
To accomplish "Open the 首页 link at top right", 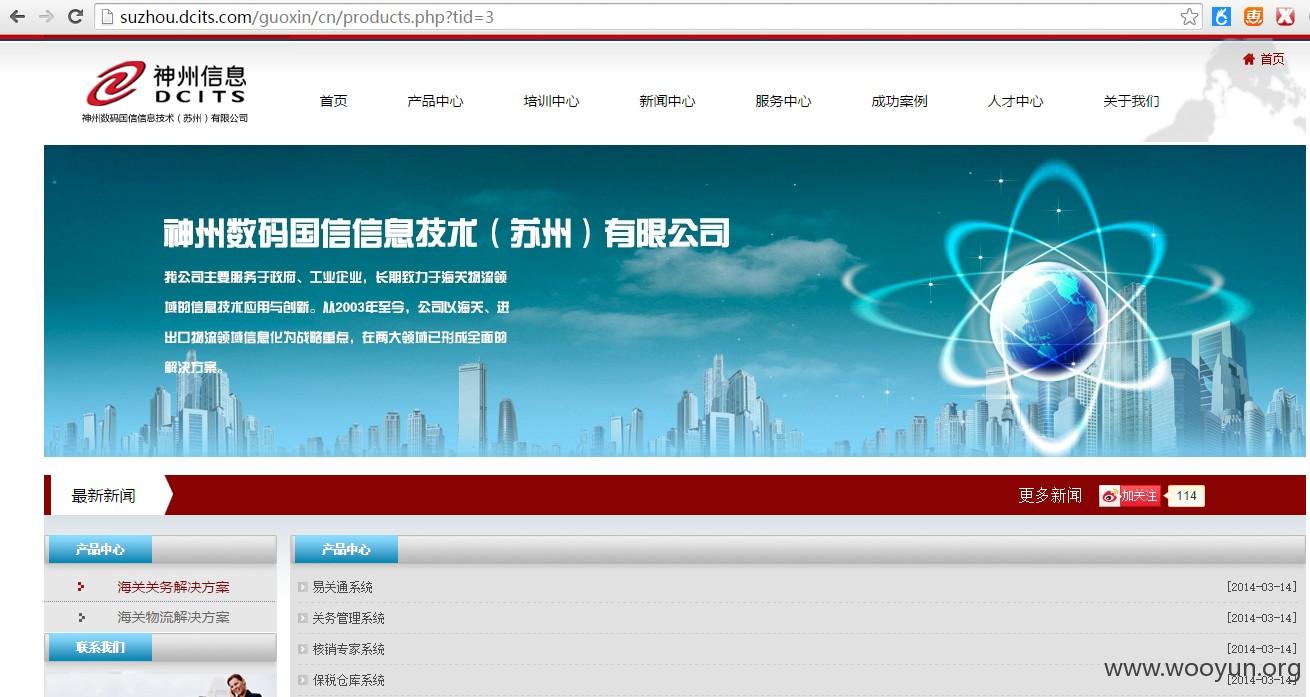I will pyautogui.click(x=1272, y=59).
